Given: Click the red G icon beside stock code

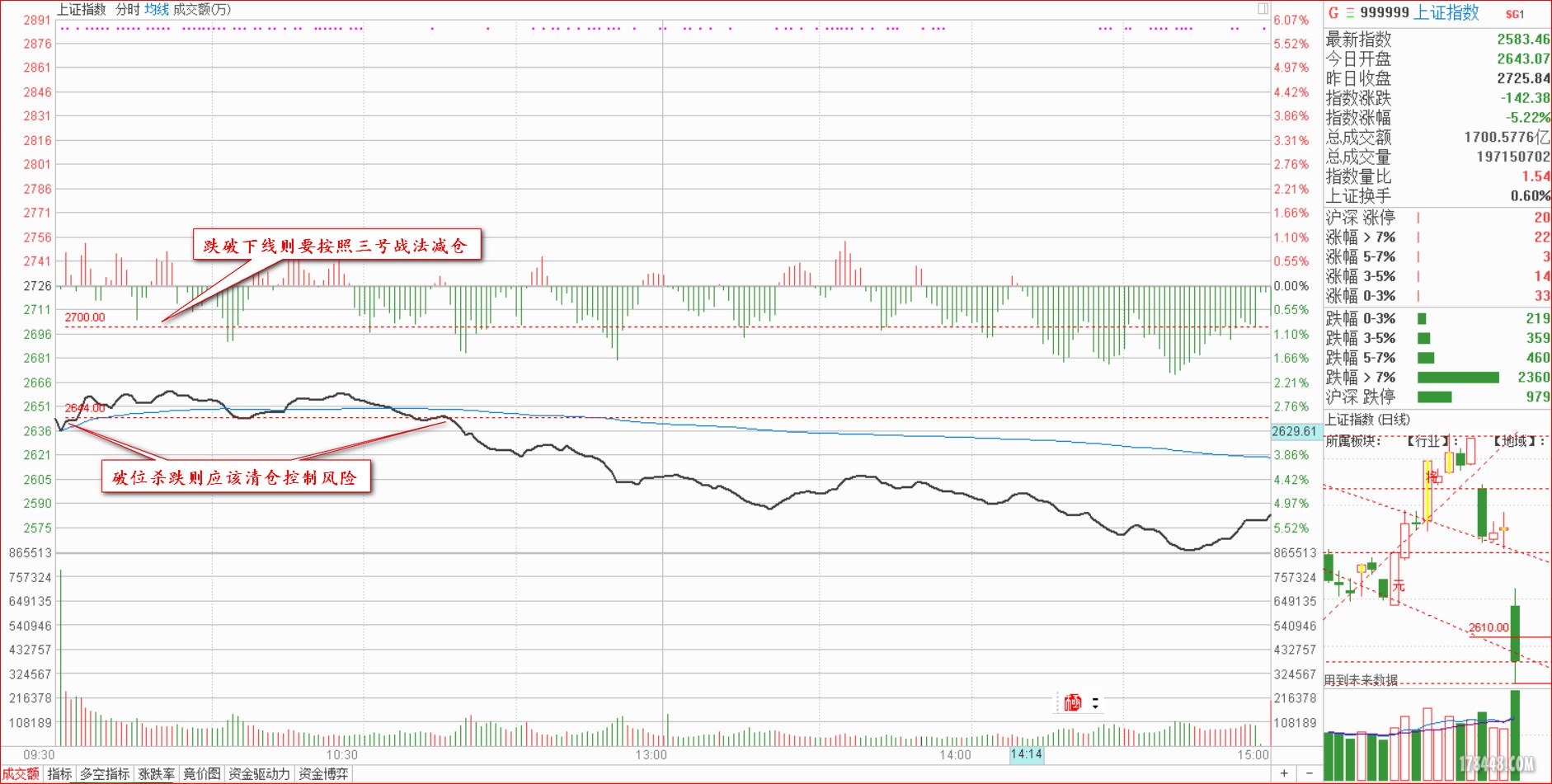Looking at the screenshot, I should pyautogui.click(x=1333, y=12).
